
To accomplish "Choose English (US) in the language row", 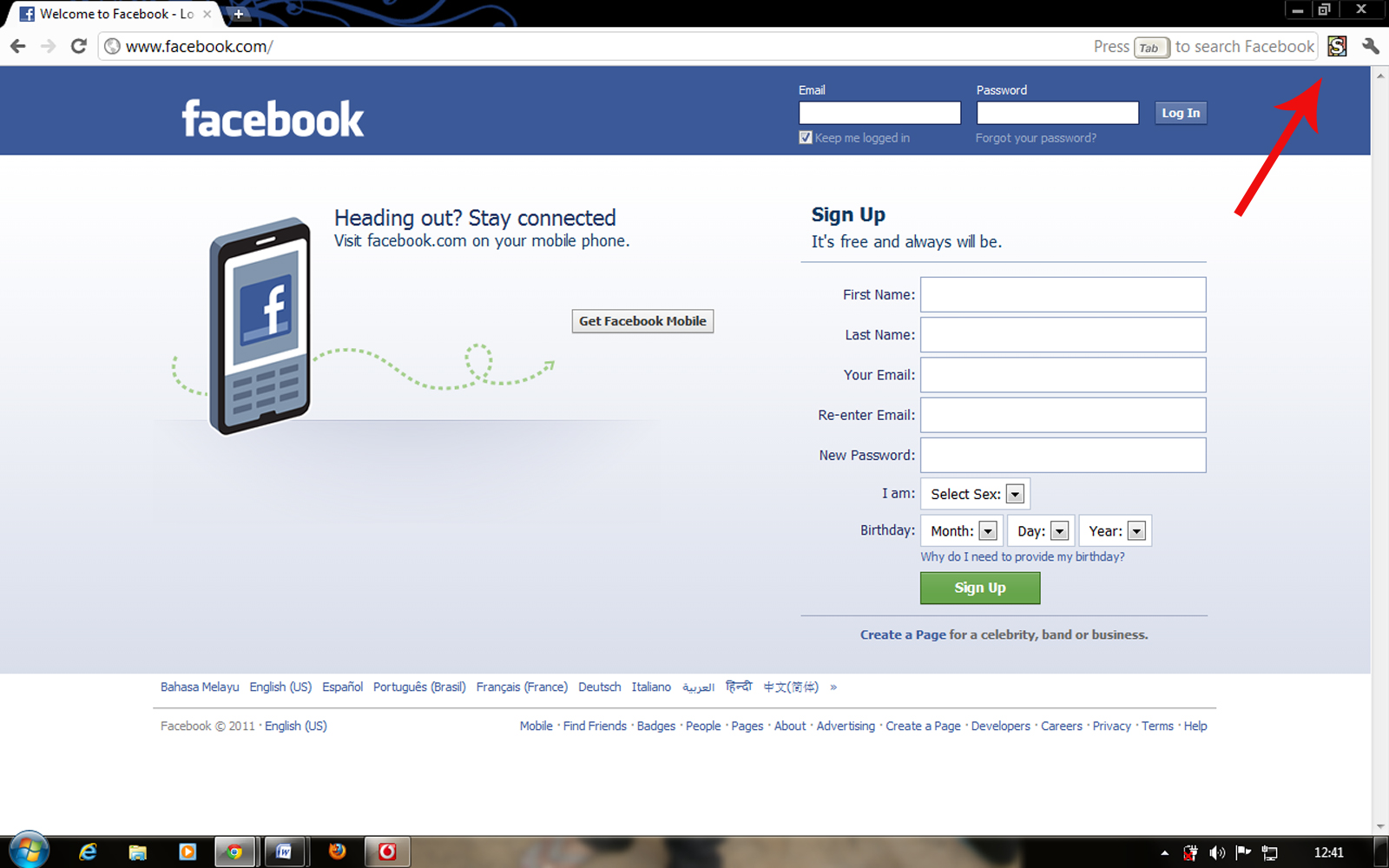I will [280, 687].
